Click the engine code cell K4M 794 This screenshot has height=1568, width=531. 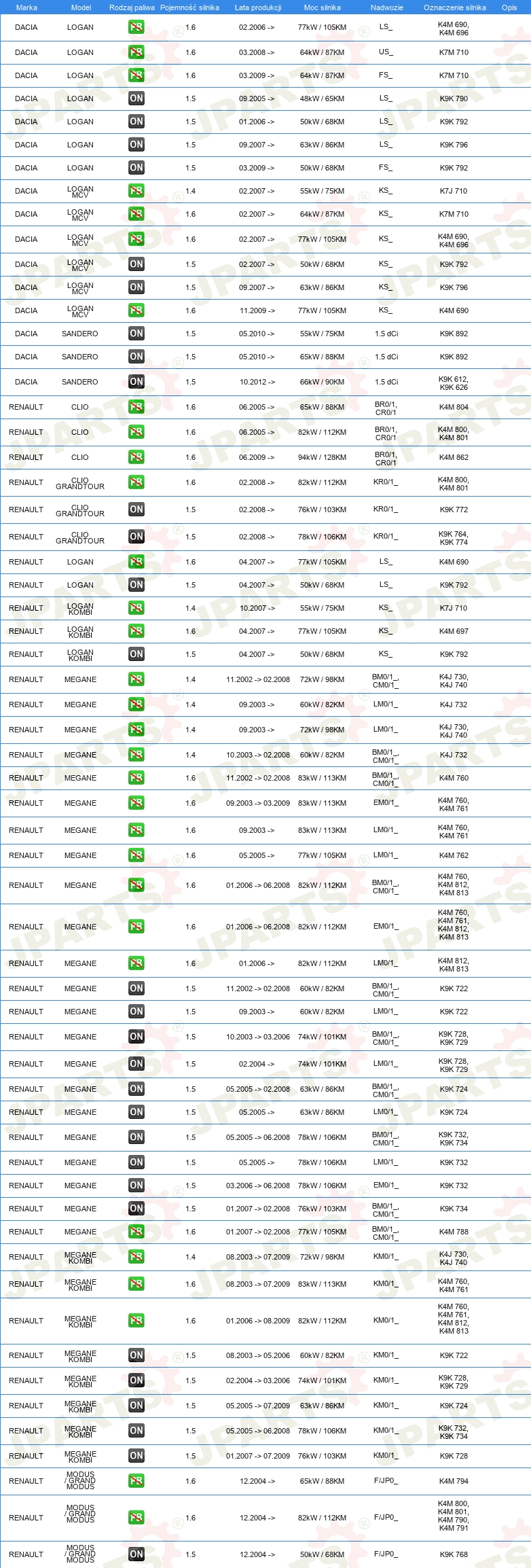(x=454, y=1481)
